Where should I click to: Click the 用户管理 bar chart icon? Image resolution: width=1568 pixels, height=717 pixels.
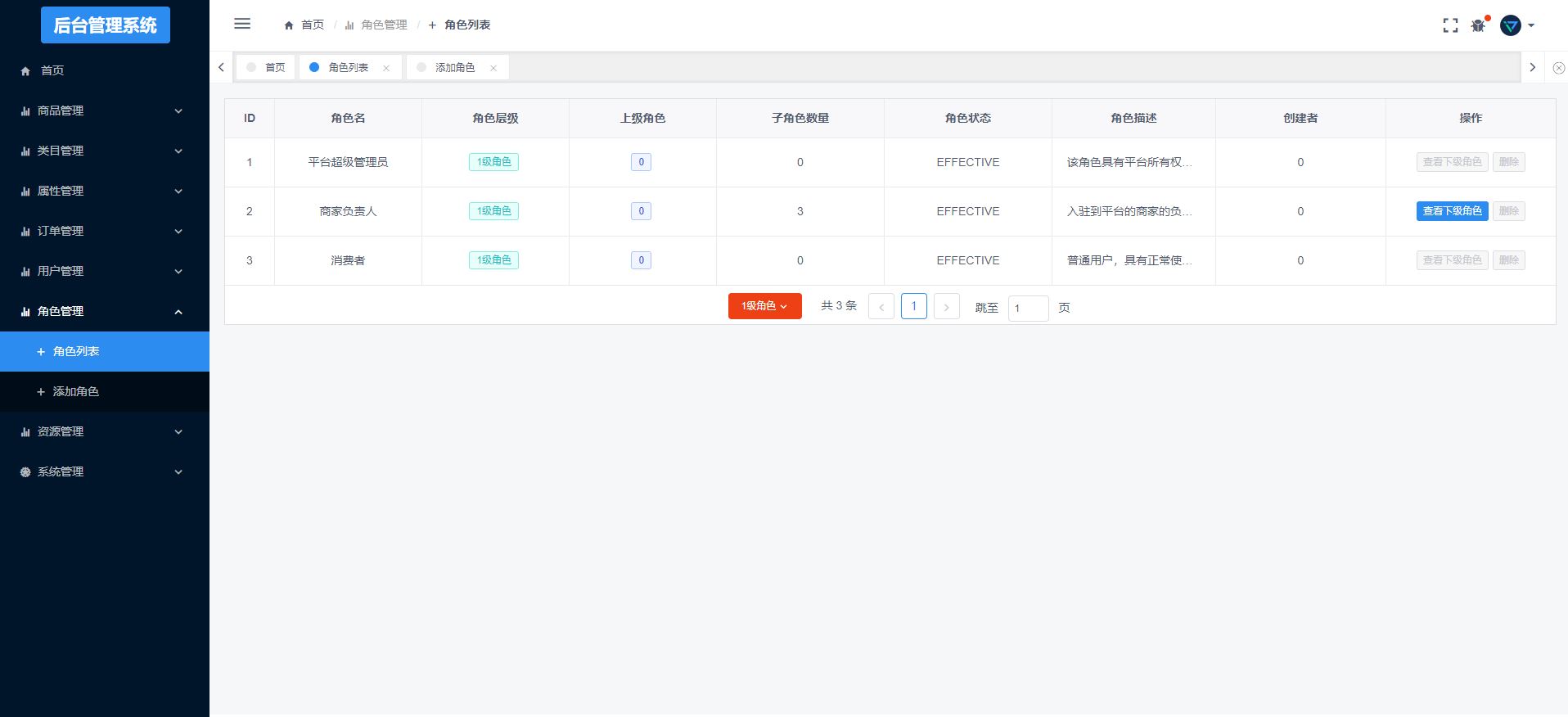click(25, 272)
